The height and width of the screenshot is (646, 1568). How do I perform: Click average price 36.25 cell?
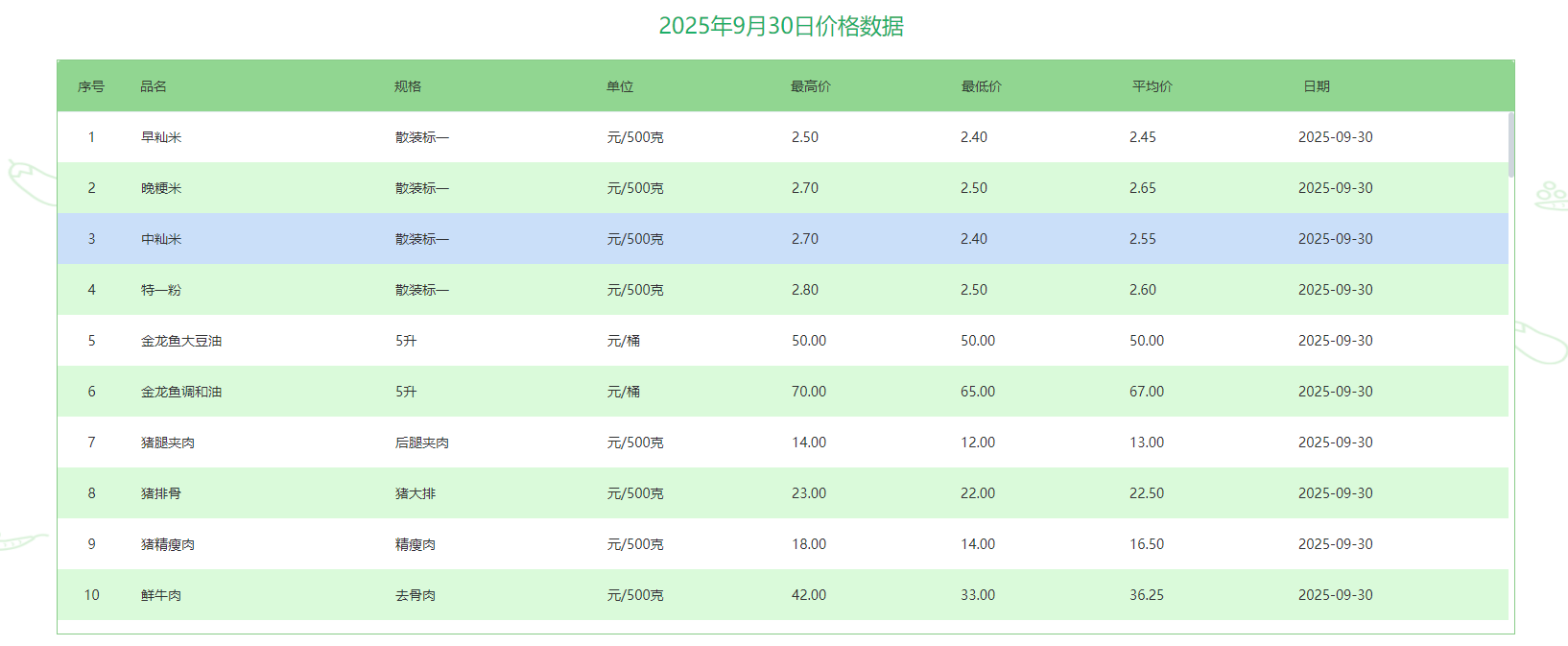point(1147,595)
